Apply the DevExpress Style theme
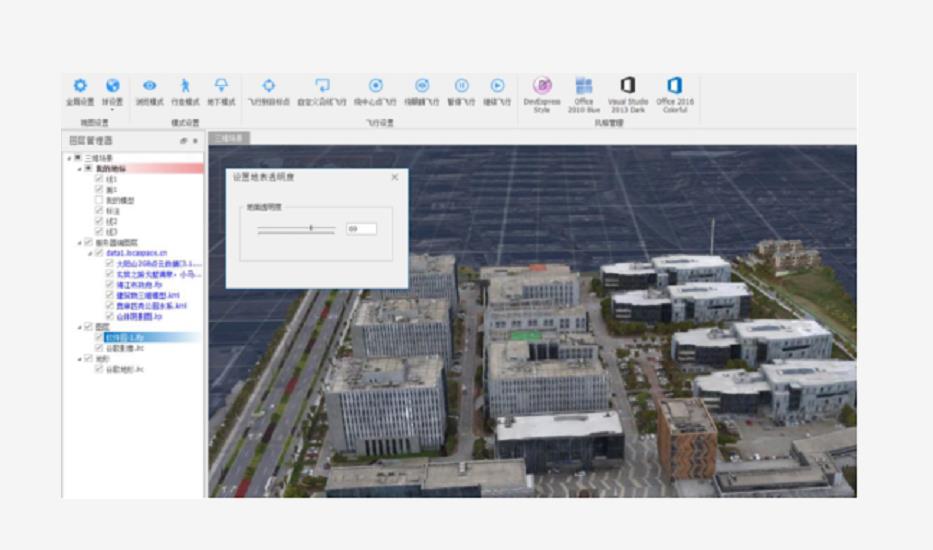Image resolution: width=933 pixels, height=550 pixels. 542,86
